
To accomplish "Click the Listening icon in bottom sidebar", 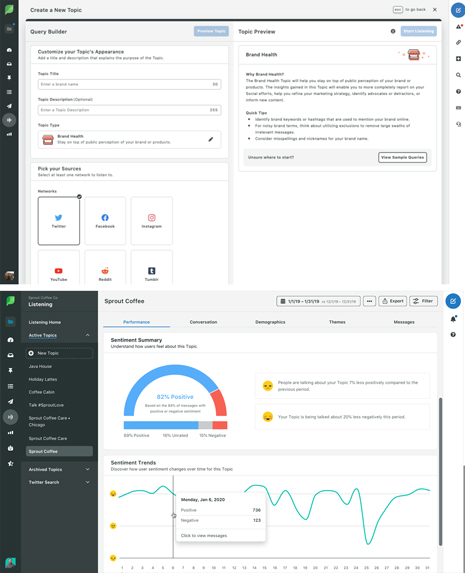I will pos(10,417).
